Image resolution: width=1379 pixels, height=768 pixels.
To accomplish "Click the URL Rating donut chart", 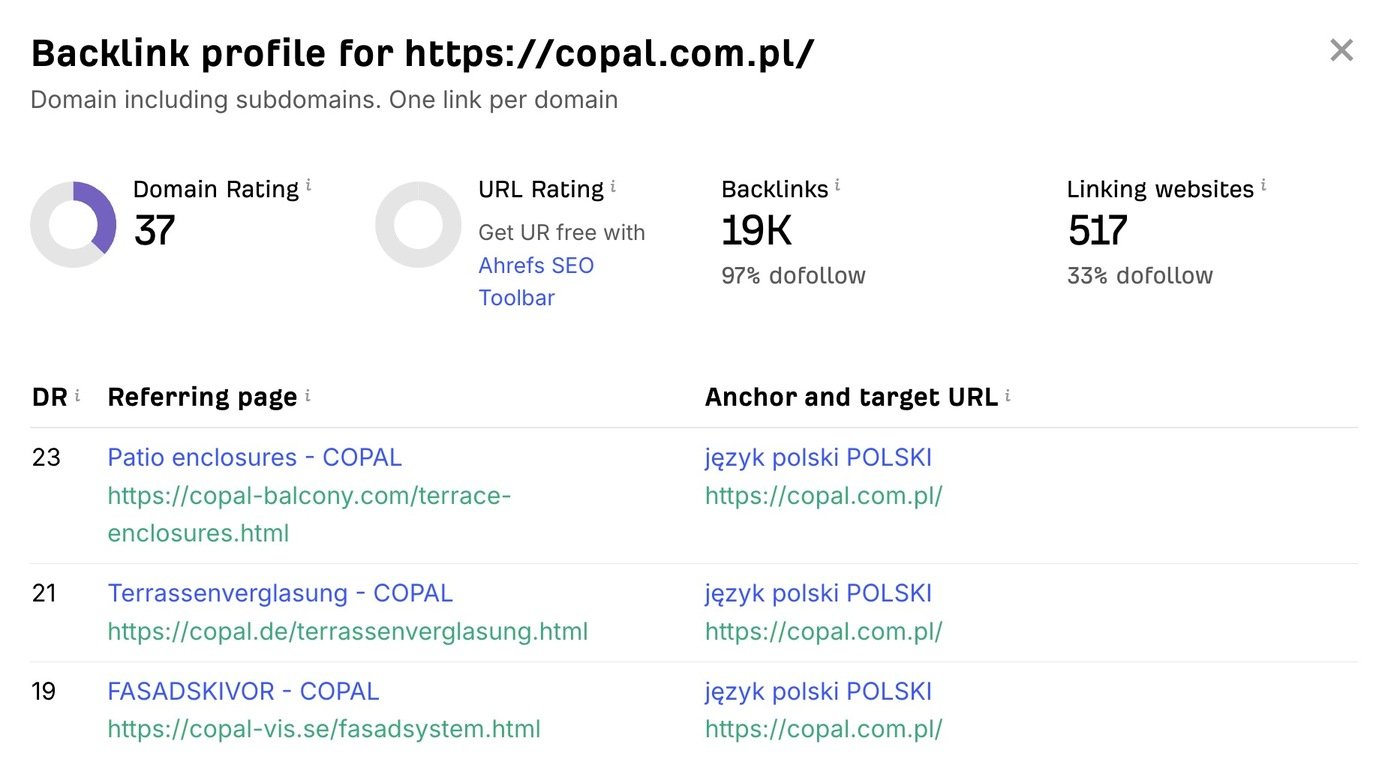I will pos(418,224).
